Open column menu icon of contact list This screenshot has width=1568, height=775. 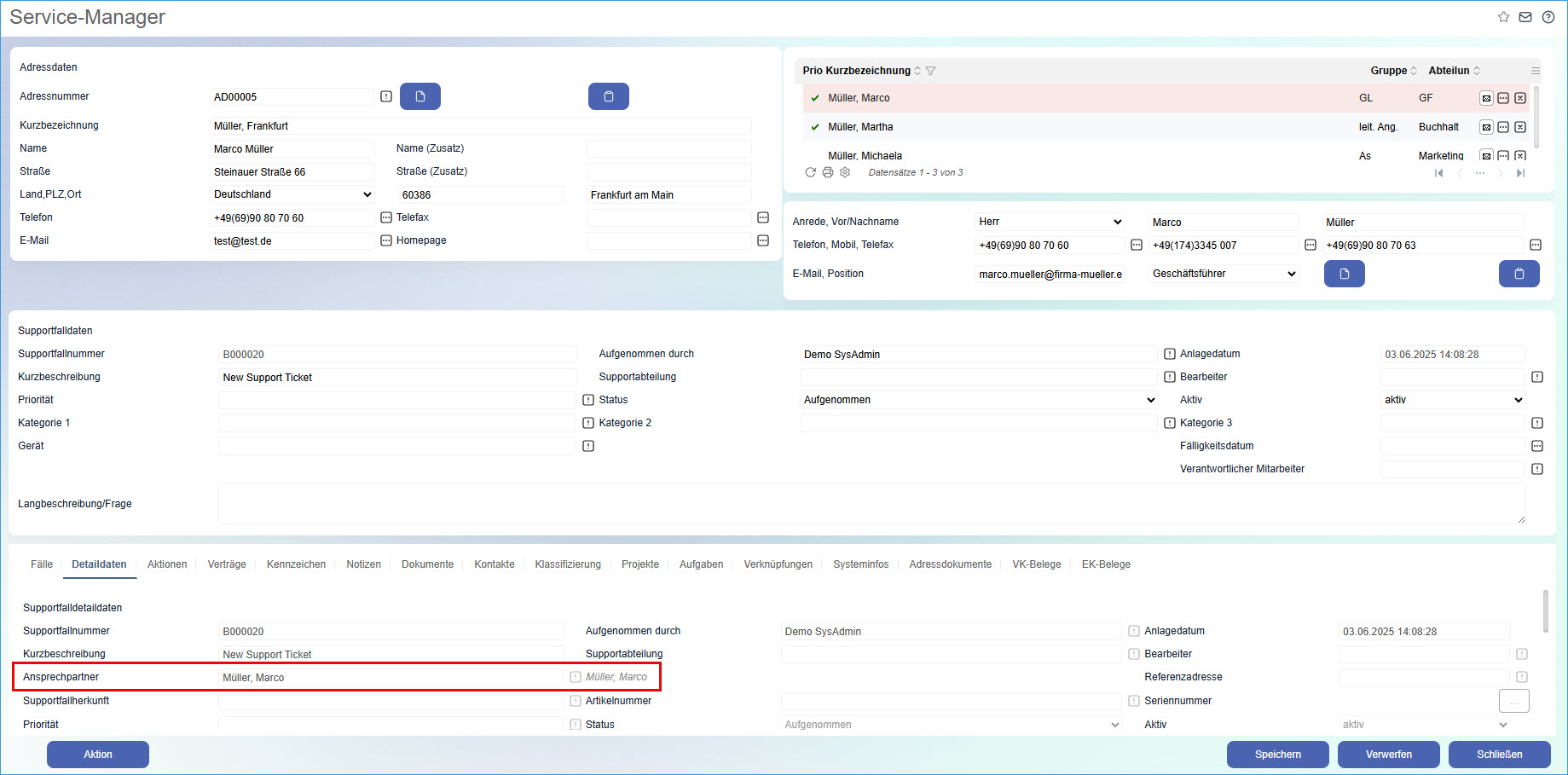(1536, 71)
